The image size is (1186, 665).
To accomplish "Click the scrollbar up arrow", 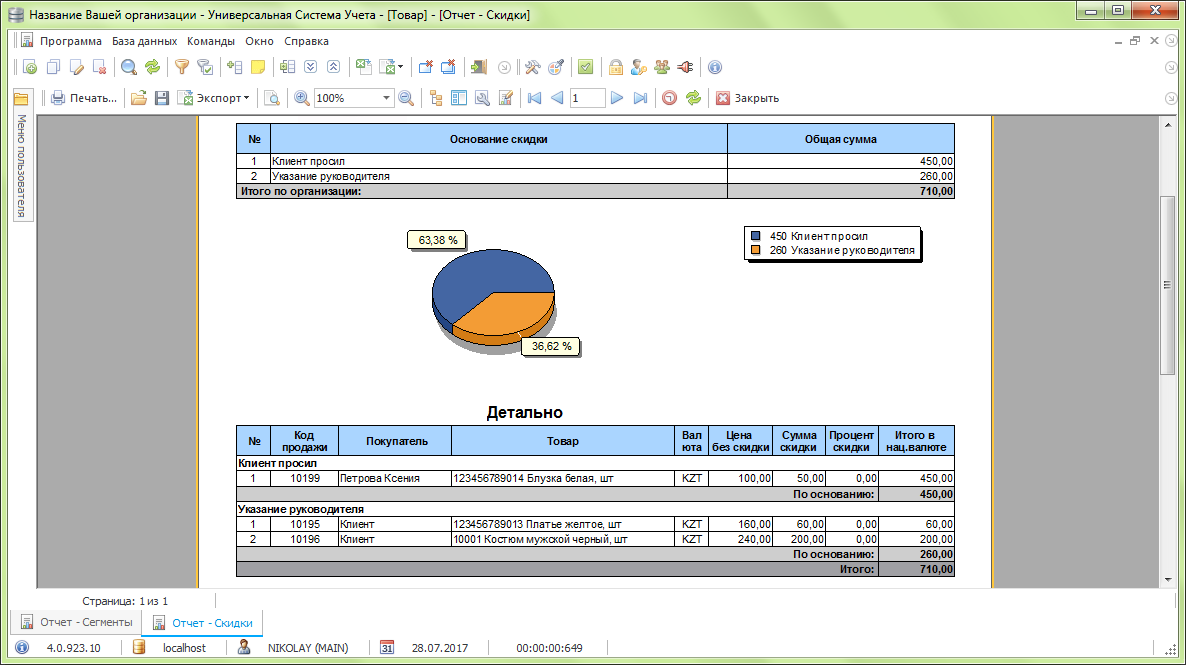I will point(1167,125).
